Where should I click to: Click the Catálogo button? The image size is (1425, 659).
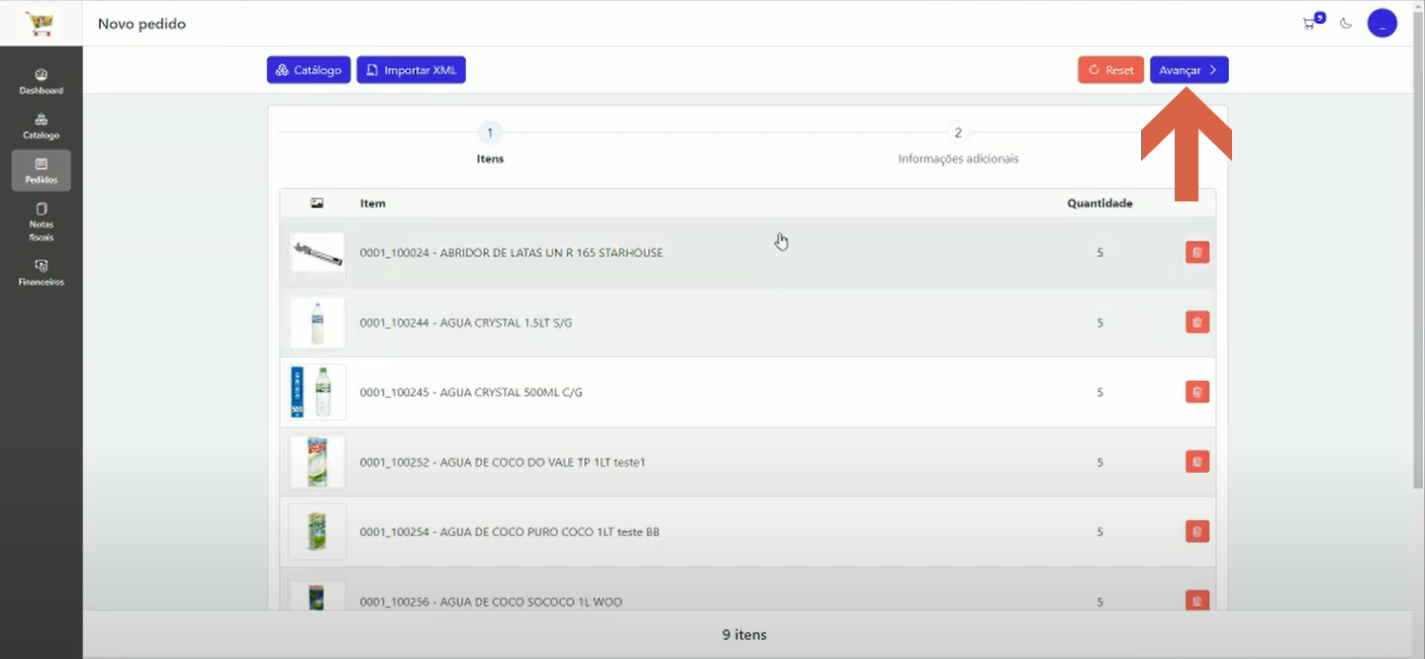(x=308, y=70)
